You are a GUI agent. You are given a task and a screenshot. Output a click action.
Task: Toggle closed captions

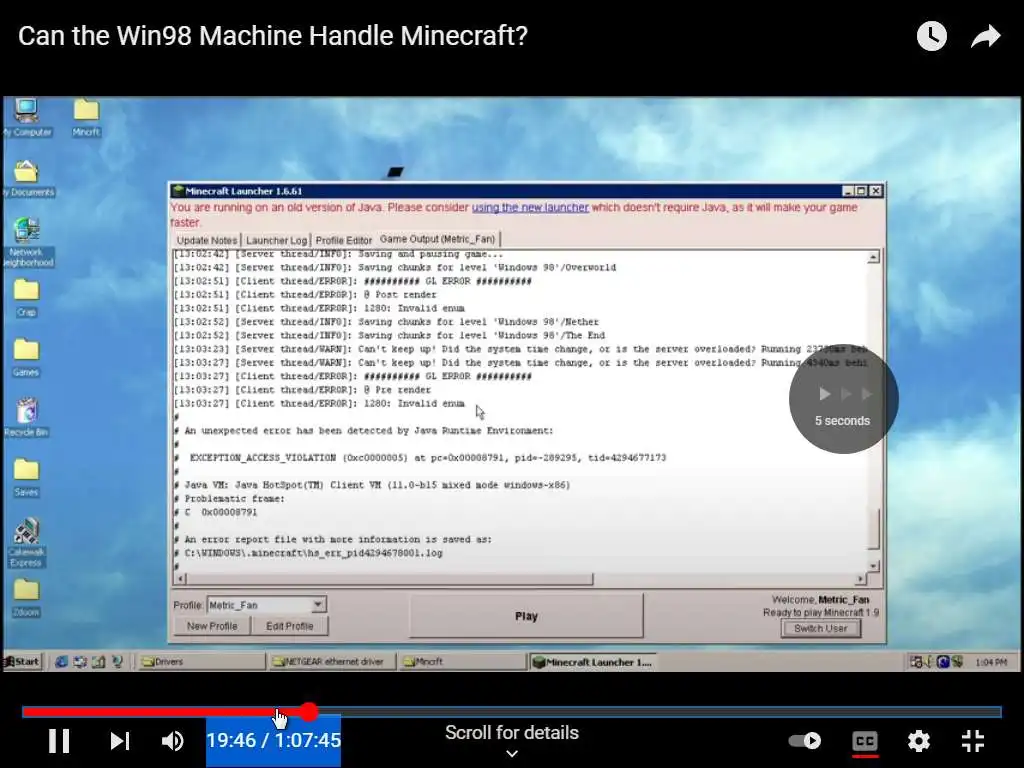click(x=865, y=741)
